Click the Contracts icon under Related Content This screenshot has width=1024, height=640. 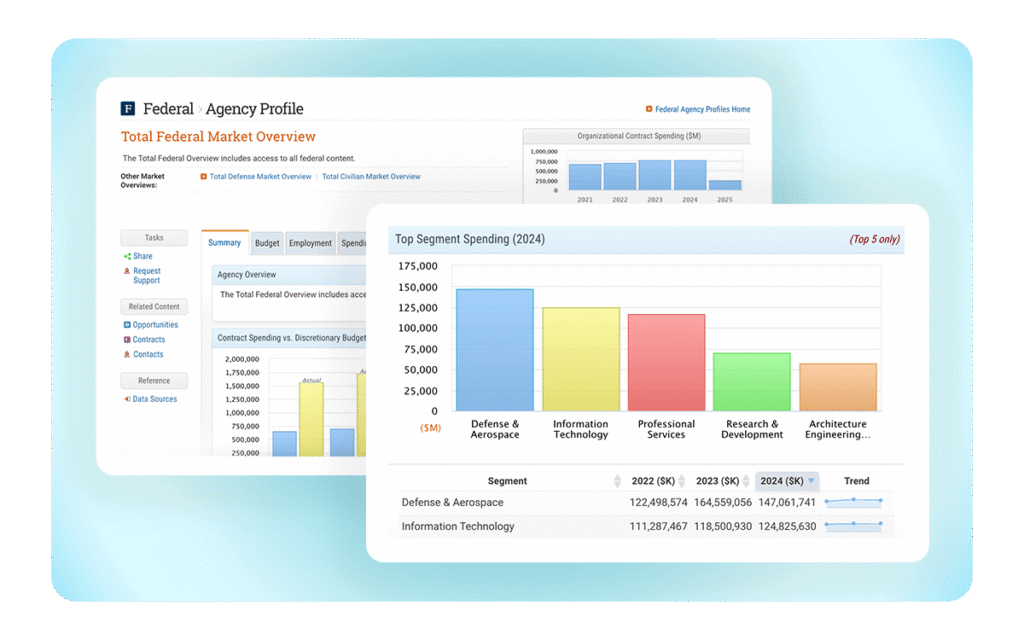pyautogui.click(x=126, y=339)
